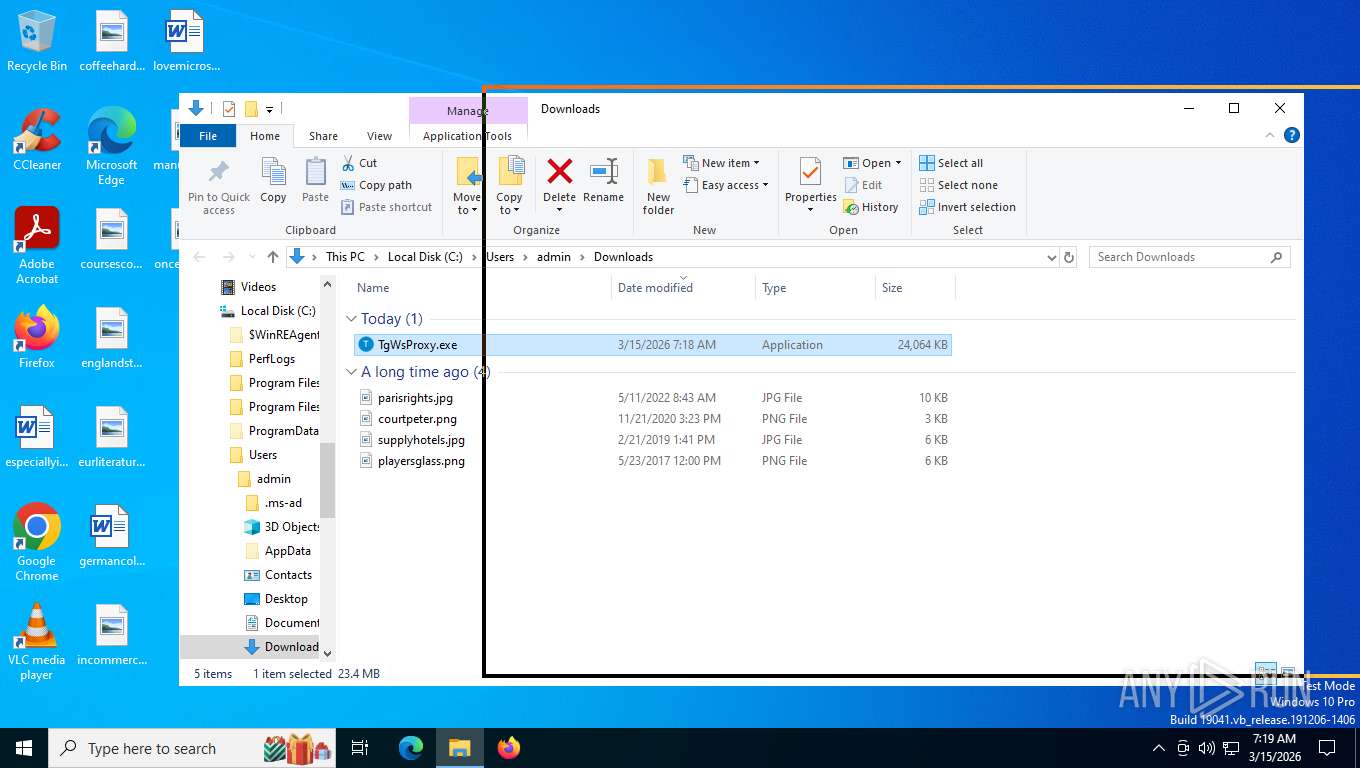
Task: Select AppData folder in navigation tree
Action: coord(287,551)
